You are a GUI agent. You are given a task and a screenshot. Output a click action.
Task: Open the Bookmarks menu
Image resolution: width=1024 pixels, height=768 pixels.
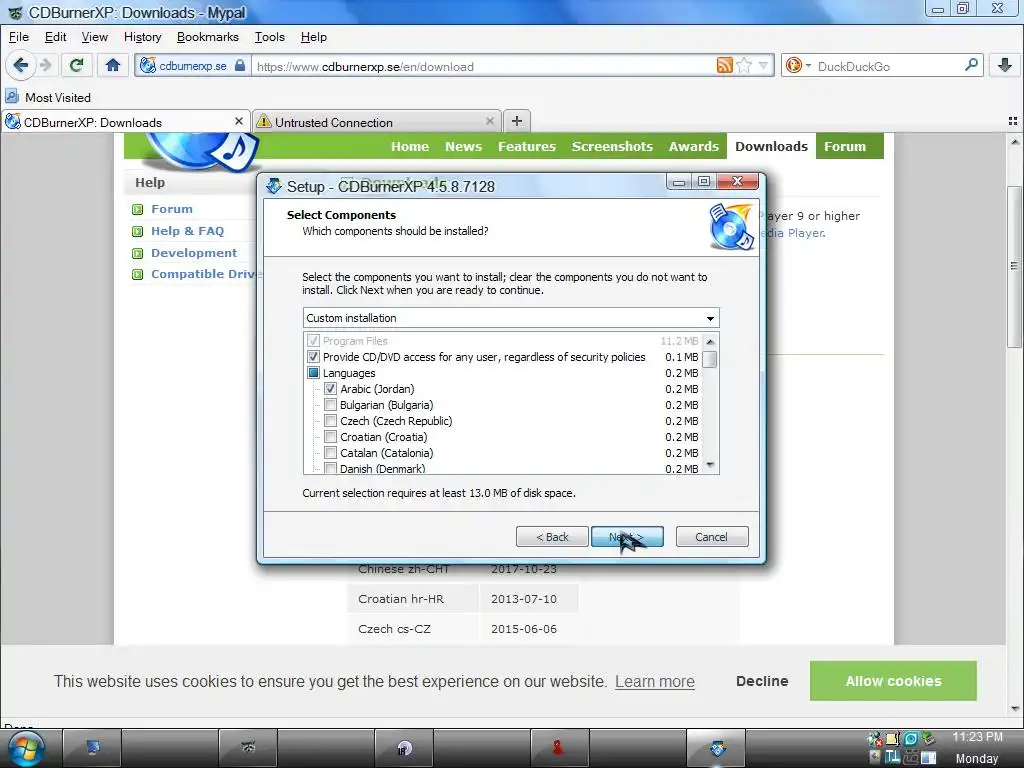tap(208, 37)
